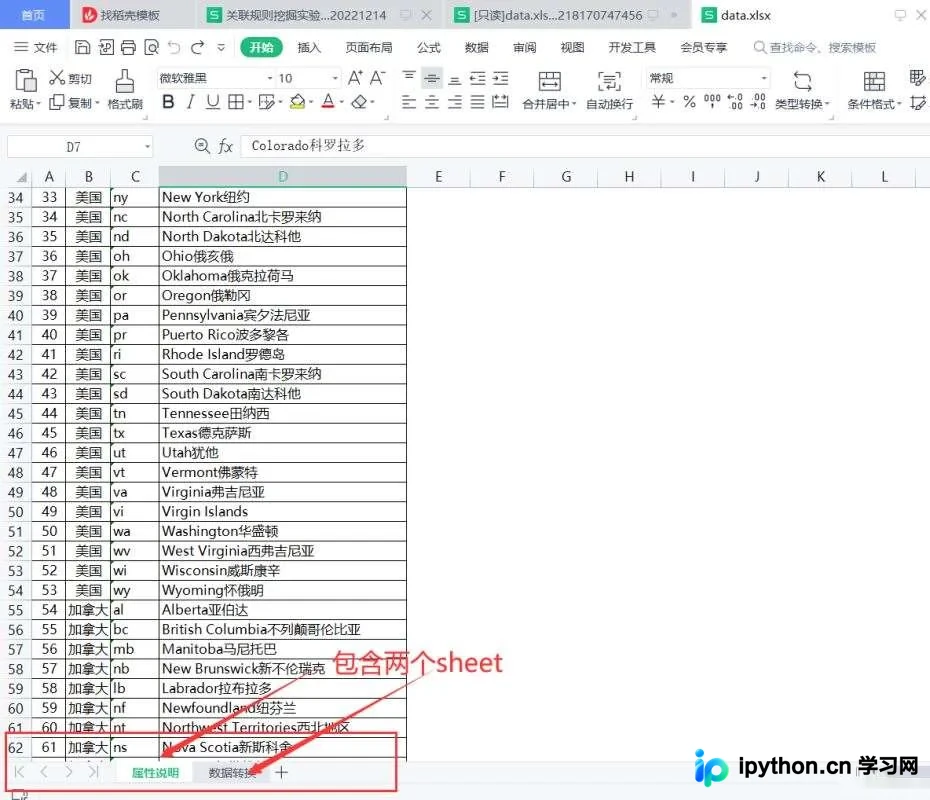The image size is (930, 800).
Task: Click Merge and Center button
Action: (x=549, y=90)
